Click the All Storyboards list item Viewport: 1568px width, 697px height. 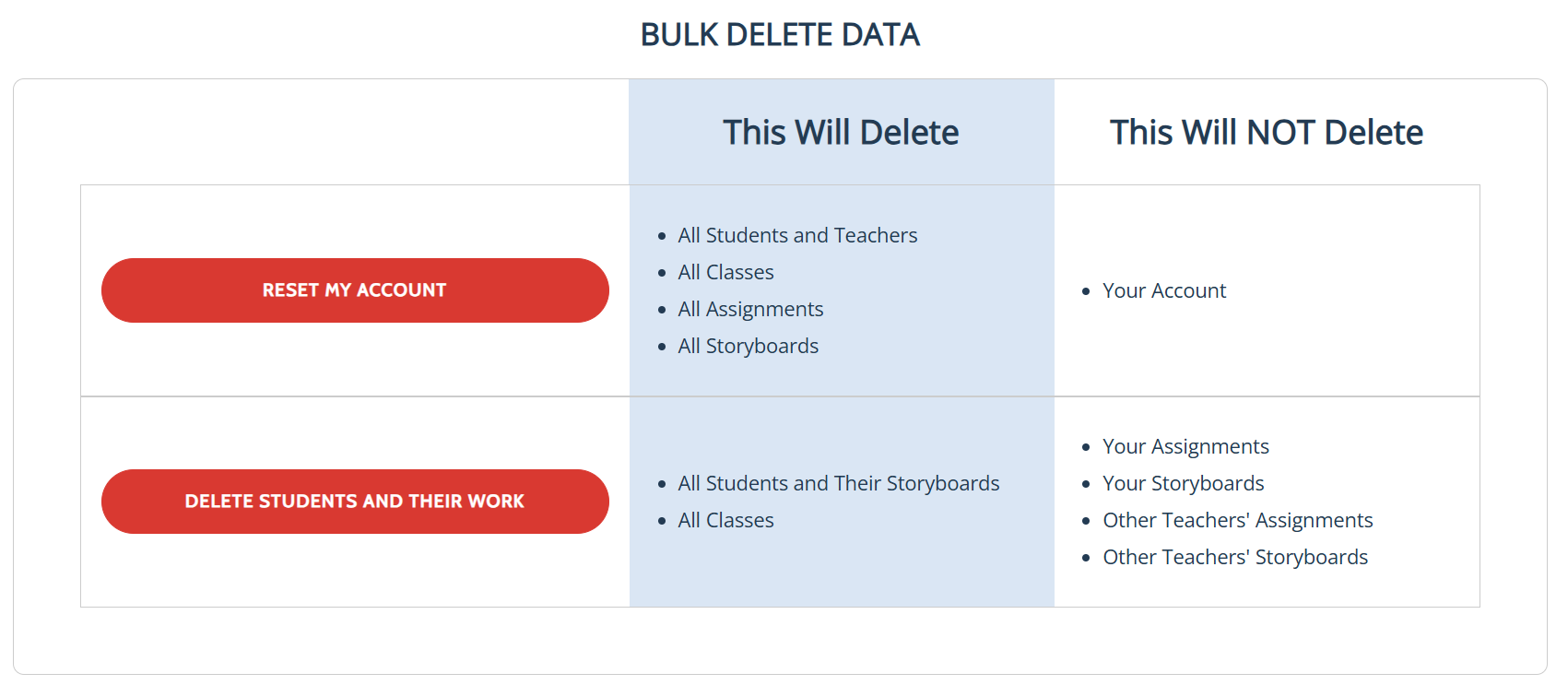coord(748,347)
